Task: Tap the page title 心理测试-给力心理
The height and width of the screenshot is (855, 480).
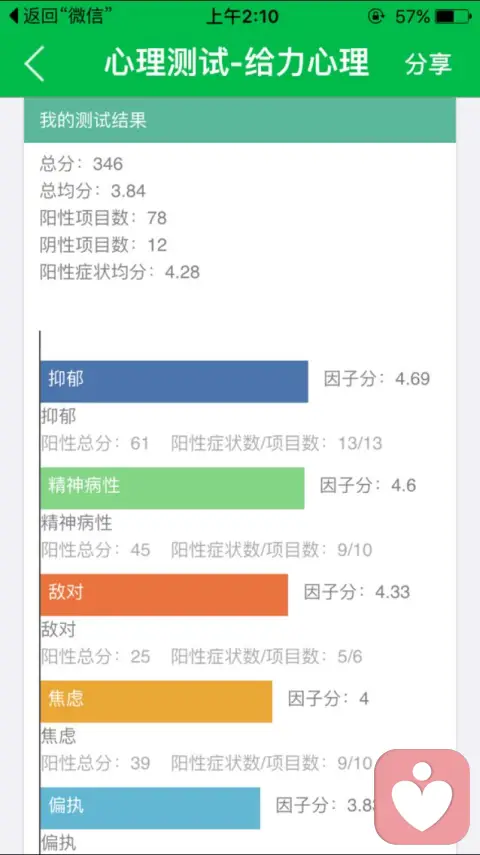Action: tap(237, 63)
